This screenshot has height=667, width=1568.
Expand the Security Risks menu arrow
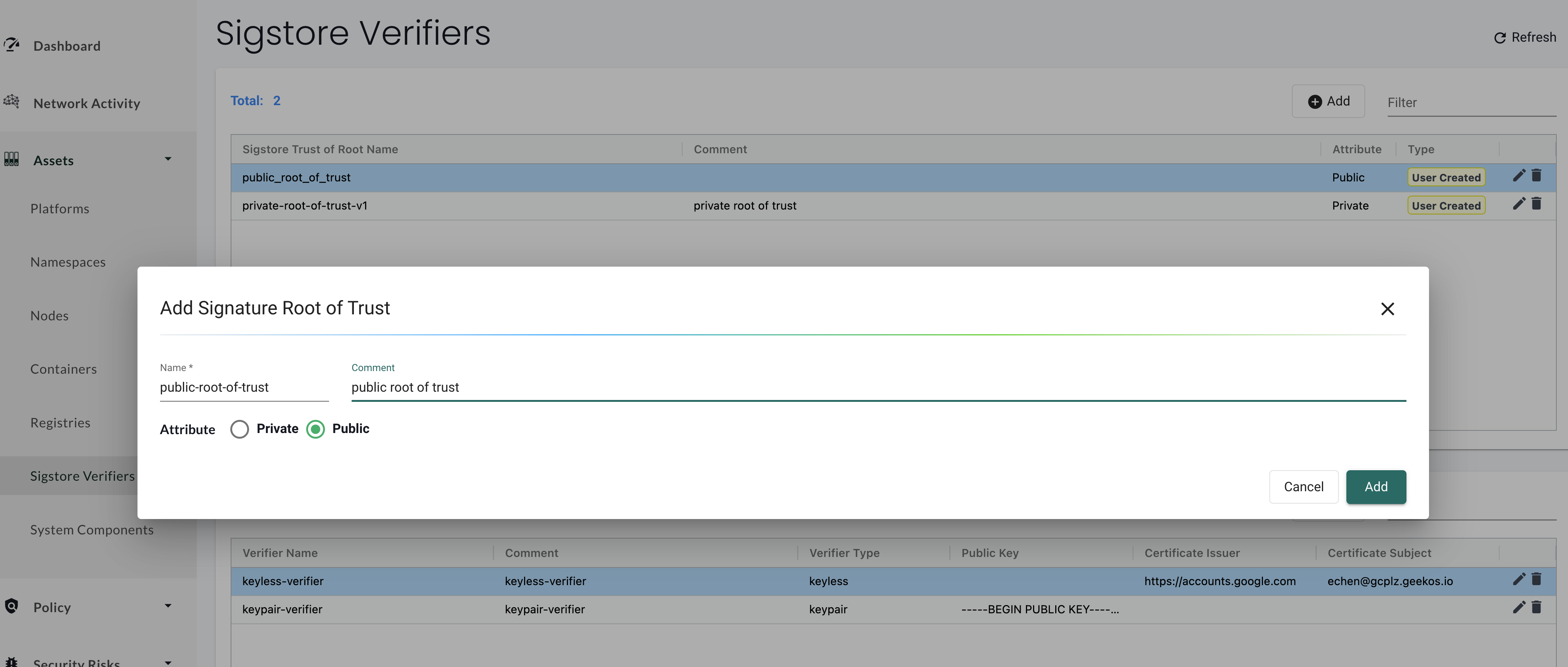168,662
